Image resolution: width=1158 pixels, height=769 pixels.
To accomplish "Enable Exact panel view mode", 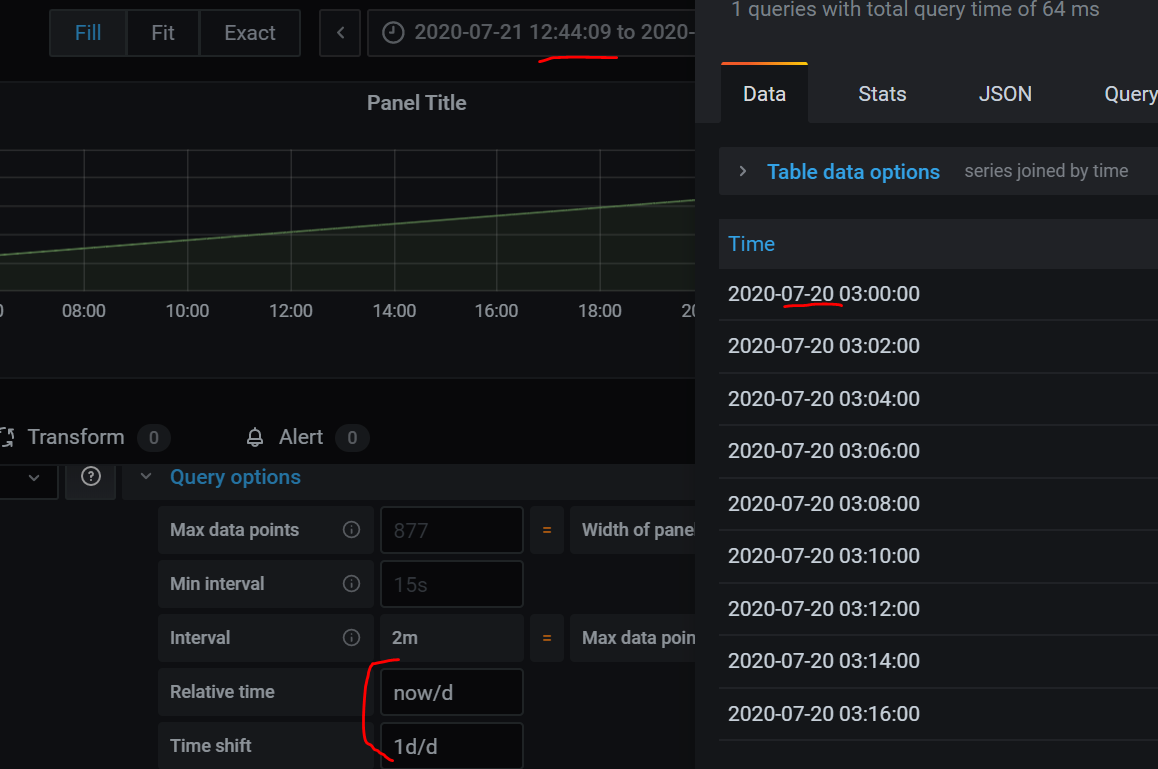I will (x=248, y=32).
